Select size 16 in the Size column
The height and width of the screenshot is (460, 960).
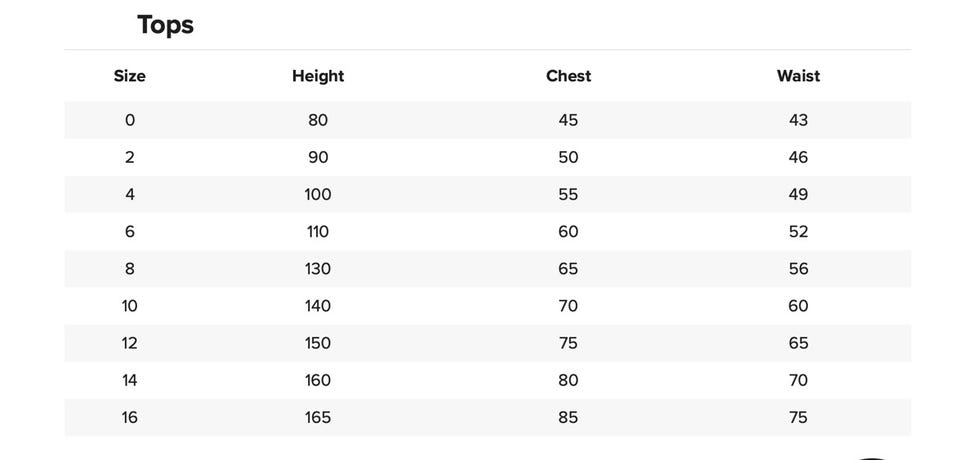click(x=130, y=417)
